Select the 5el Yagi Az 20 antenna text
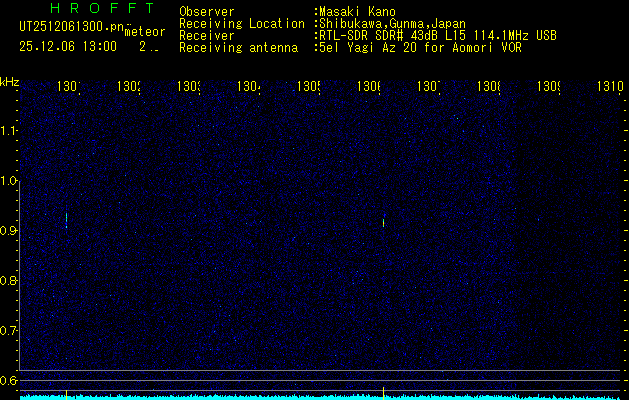The image size is (629, 400). 420,48
